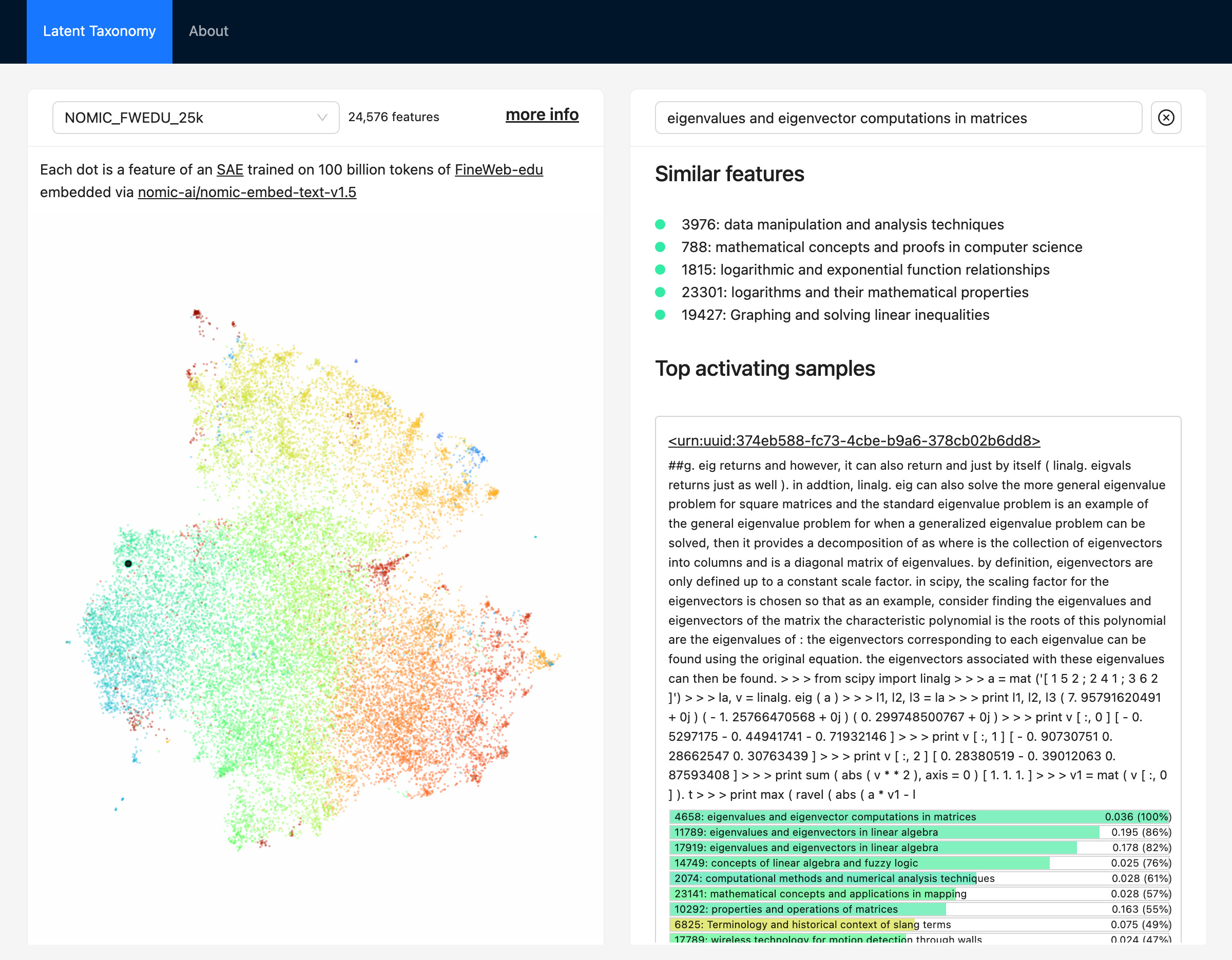Click the green dot beside feature 3976
The height and width of the screenshot is (960, 1232).
coord(660,224)
